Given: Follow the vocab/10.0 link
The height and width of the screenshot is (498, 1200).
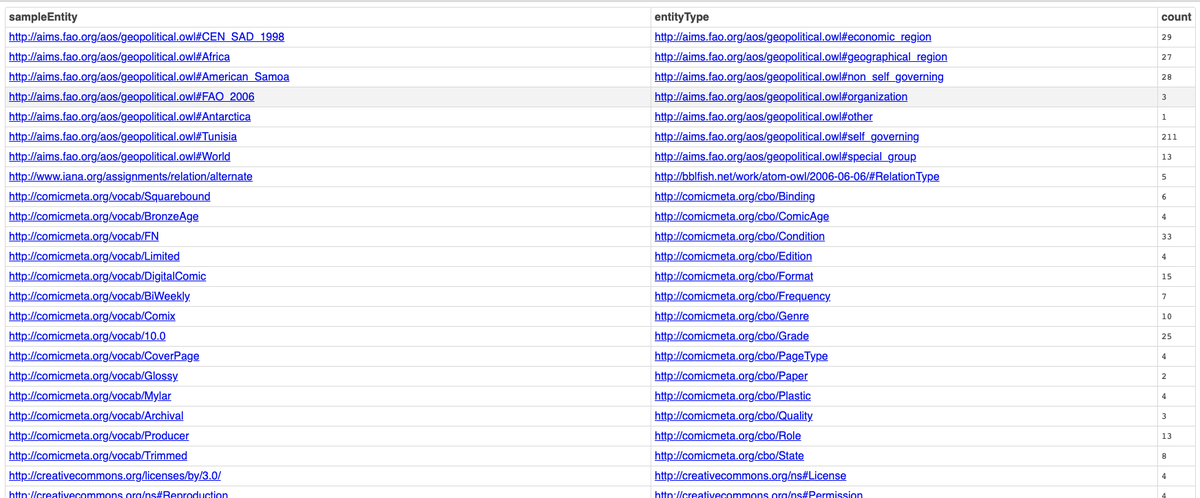Looking at the screenshot, I should click(x=87, y=337).
